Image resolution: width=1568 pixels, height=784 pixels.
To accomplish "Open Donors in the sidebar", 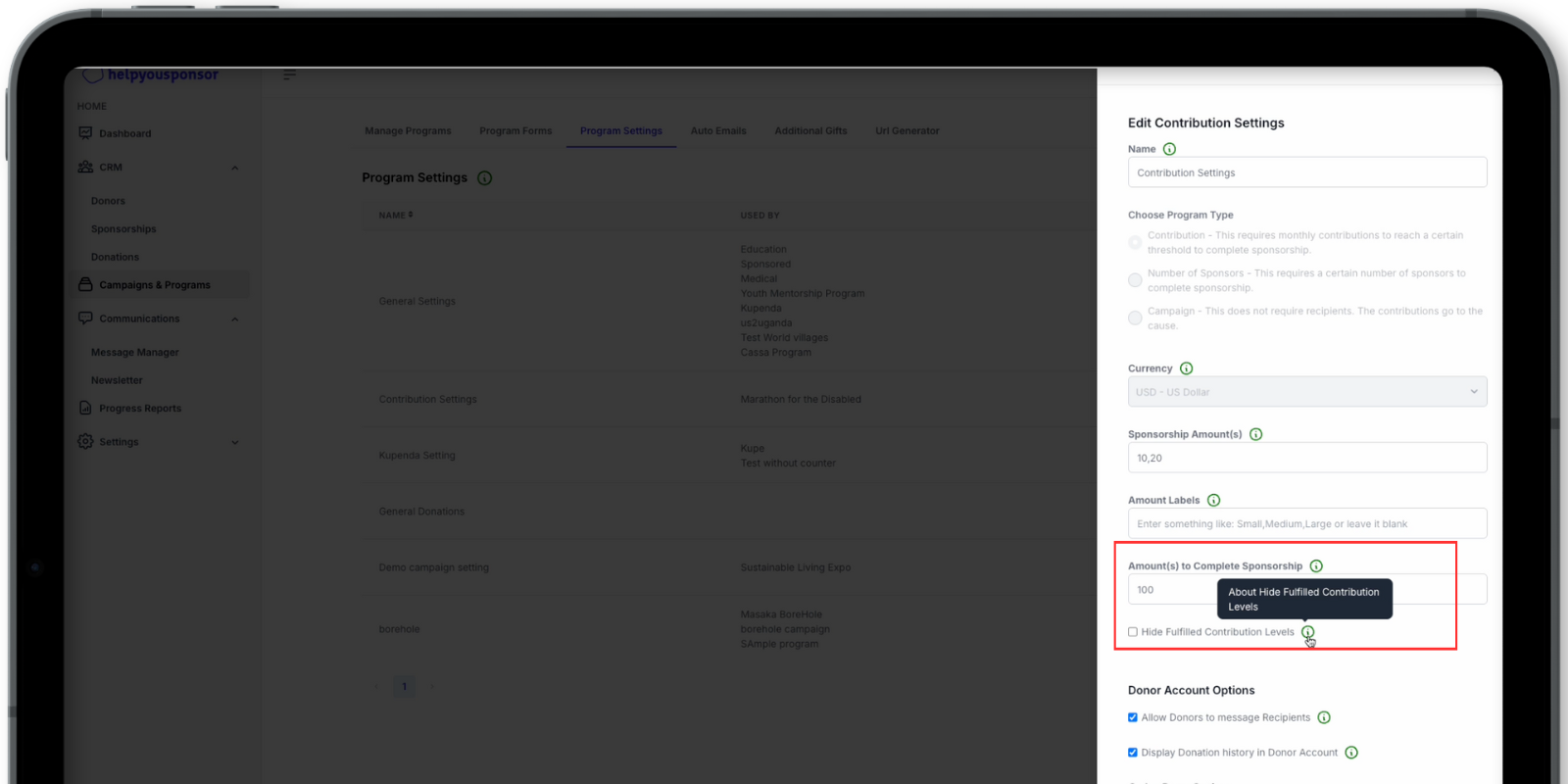I will click(108, 201).
